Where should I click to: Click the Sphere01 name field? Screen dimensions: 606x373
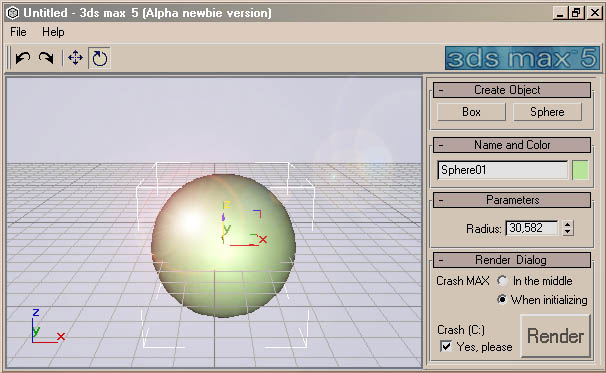coord(502,170)
